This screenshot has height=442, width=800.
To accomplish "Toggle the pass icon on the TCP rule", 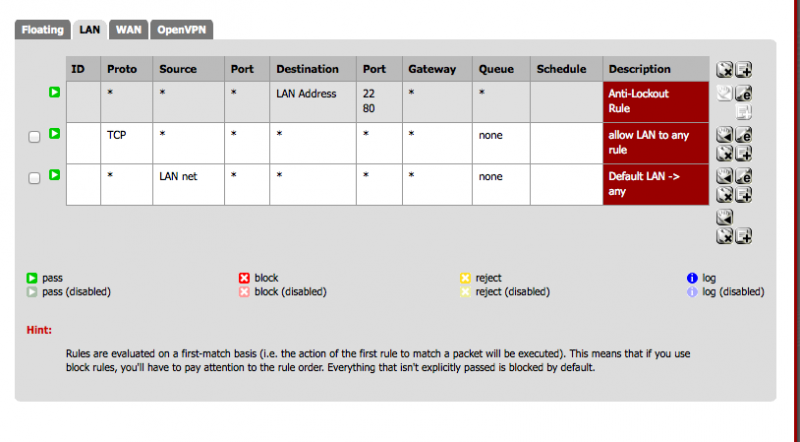I will pyautogui.click(x=54, y=133).
